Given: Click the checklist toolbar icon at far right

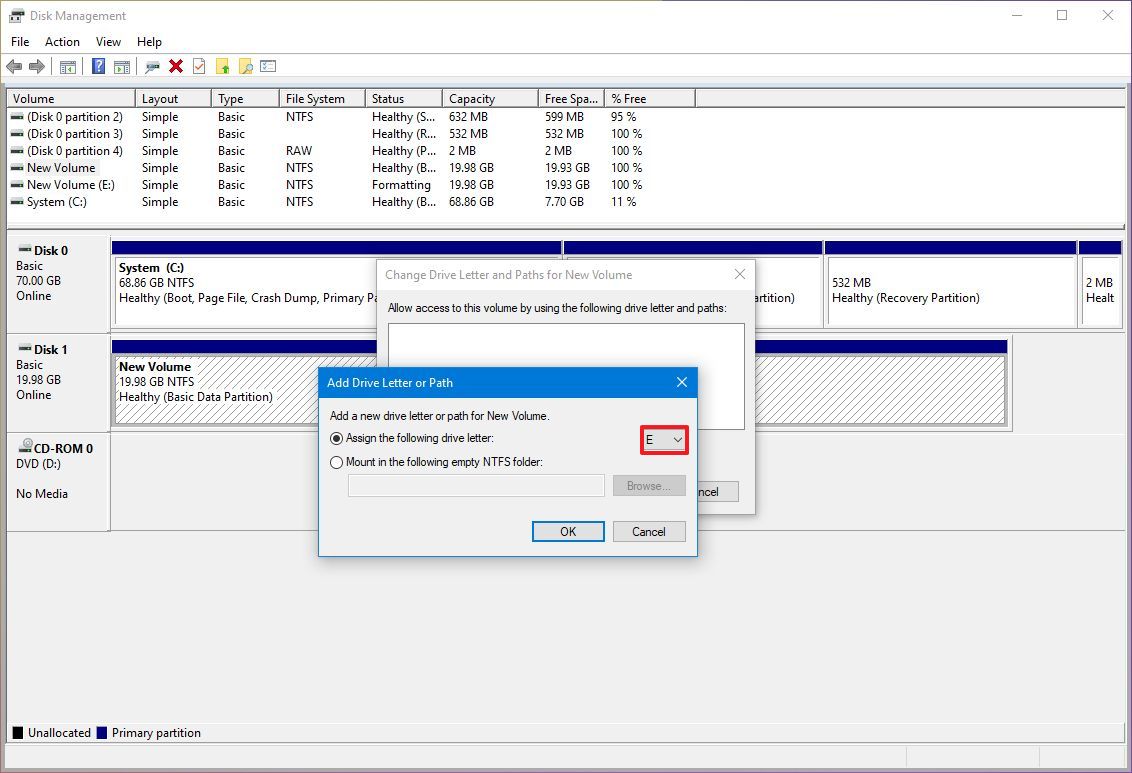Looking at the screenshot, I should (x=267, y=66).
